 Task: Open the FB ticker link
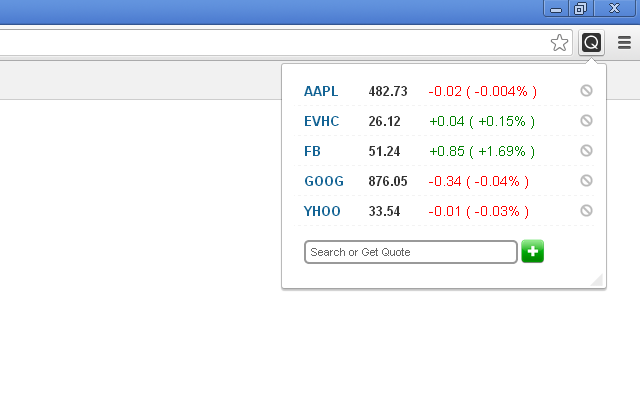pos(312,151)
